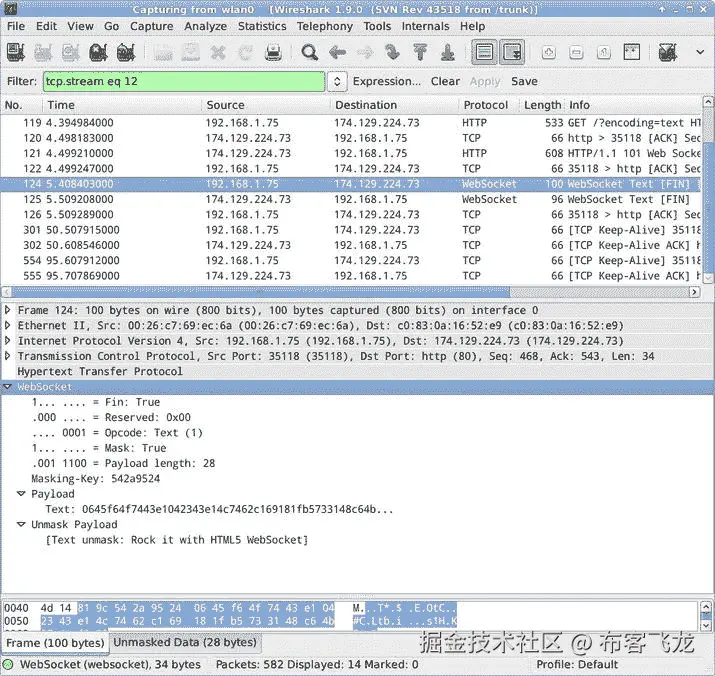Viewport: 715px width, 676px height.
Task: Collapse the WebSocket tree node
Action: pyautogui.click(x=7, y=387)
